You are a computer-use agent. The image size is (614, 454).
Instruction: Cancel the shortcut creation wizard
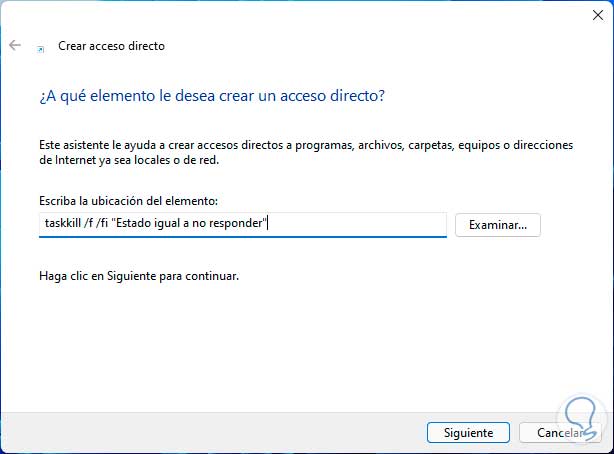pyautogui.click(x=560, y=433)
